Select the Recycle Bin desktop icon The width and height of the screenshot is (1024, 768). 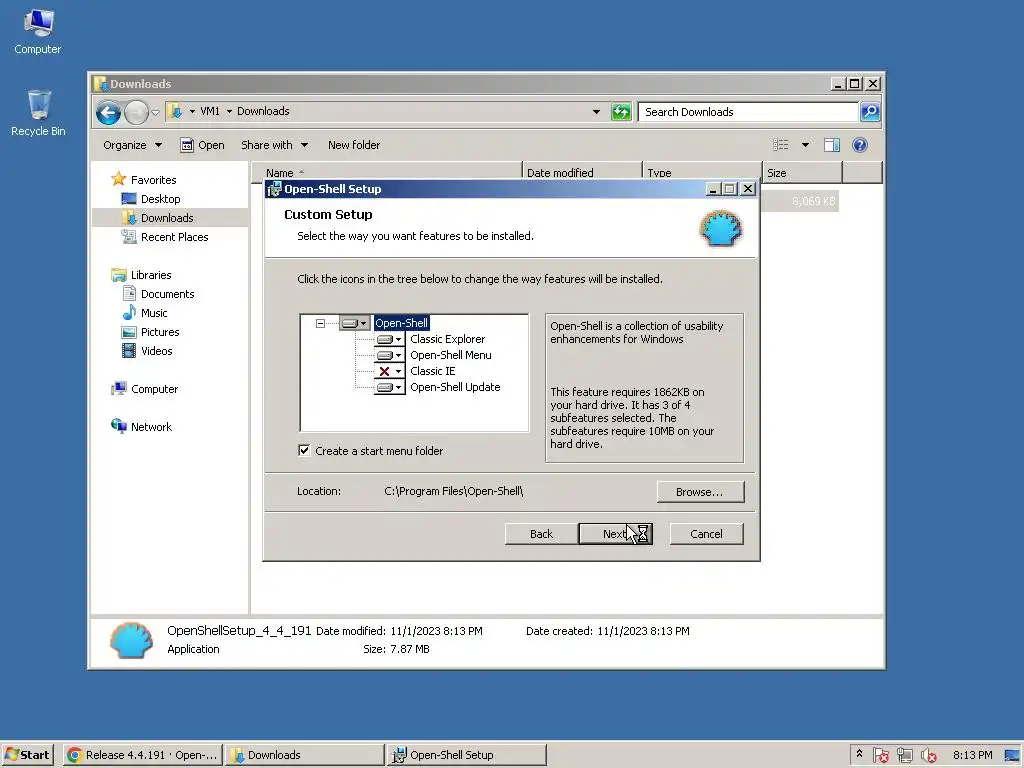pos(38,113)
